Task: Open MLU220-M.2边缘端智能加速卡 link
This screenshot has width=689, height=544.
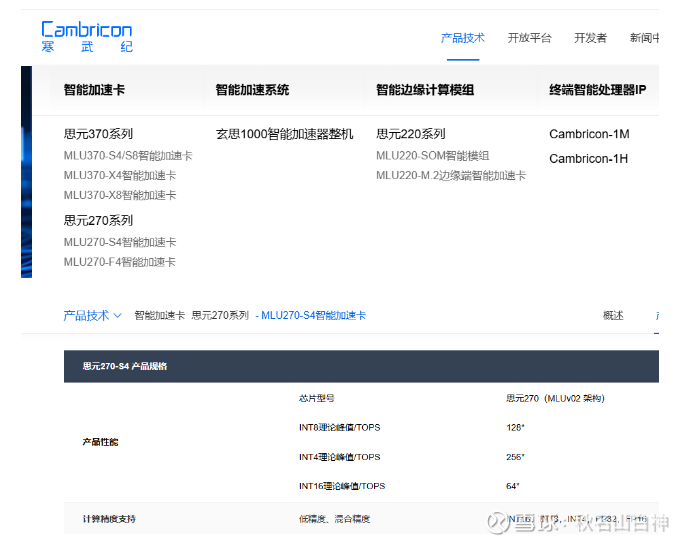Action: tap(451, 175)
